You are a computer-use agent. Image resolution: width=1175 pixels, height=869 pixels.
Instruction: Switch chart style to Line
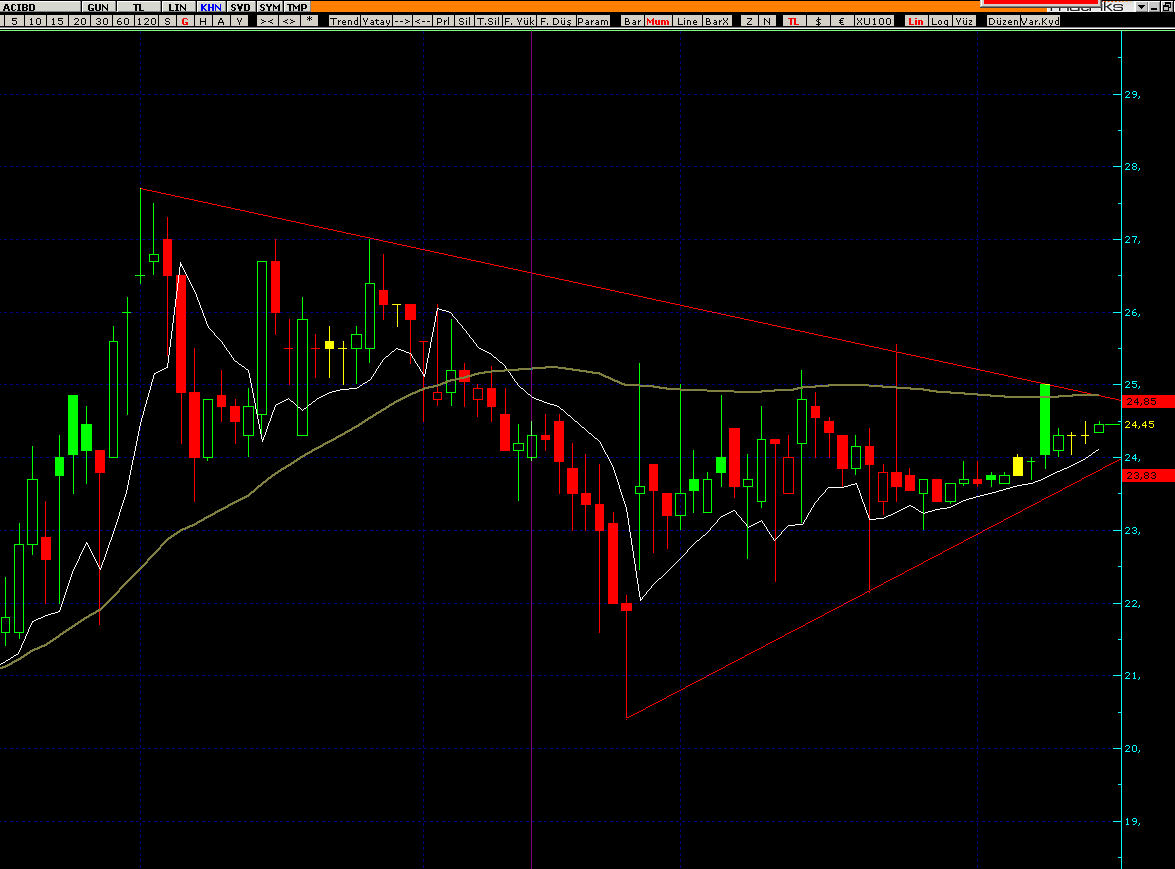pos(686,21)
